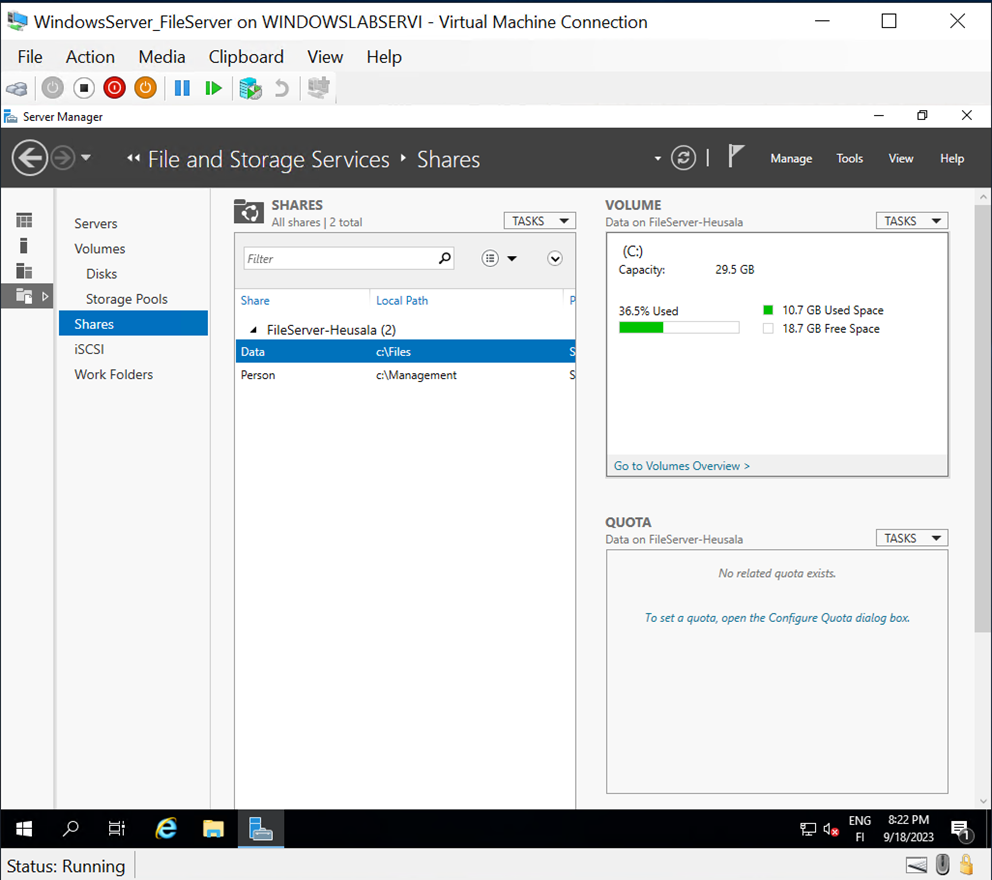Open File Explorer from the taskbar

click(x=213, y=829)
